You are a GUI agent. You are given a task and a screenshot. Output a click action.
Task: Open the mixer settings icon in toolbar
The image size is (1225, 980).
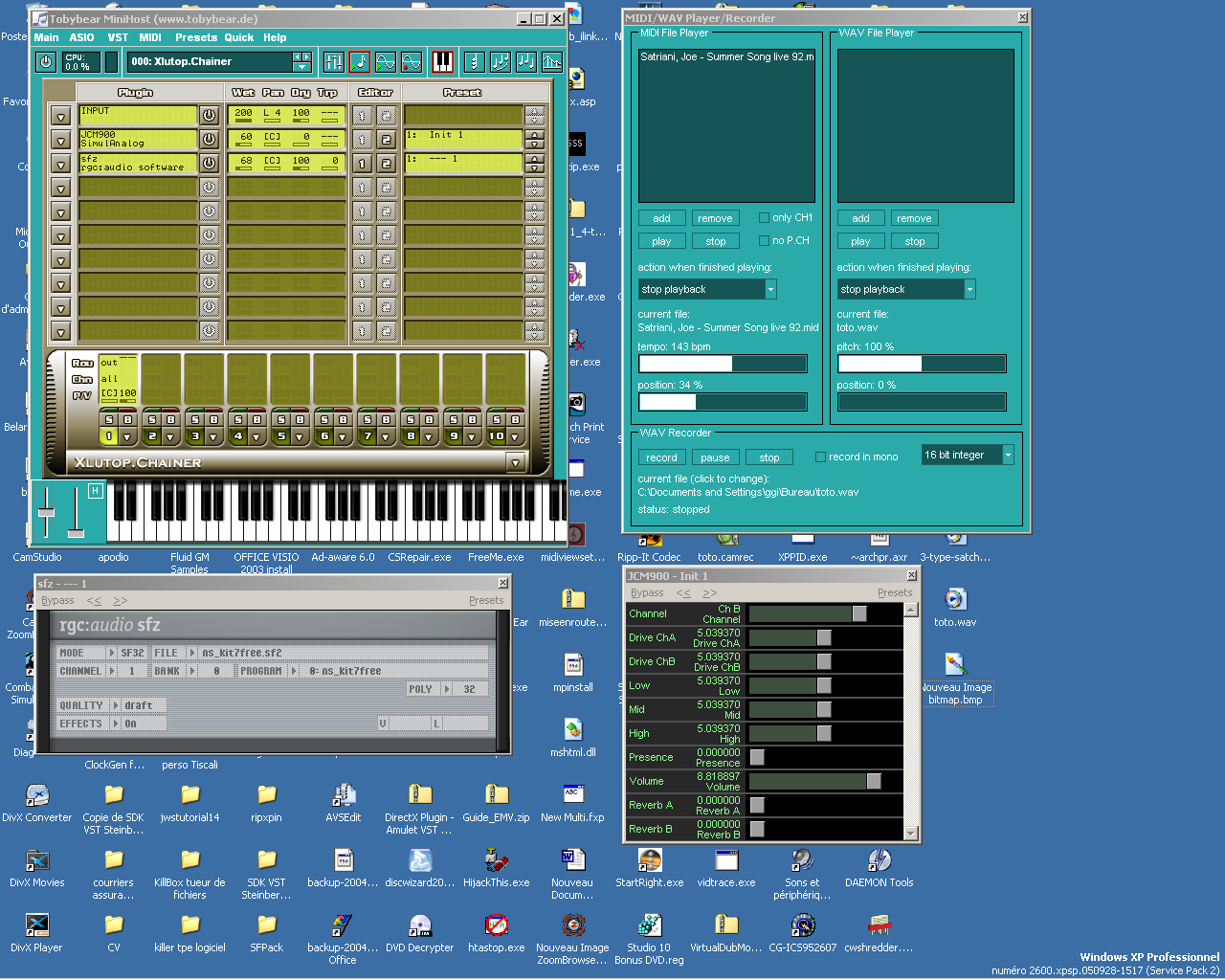333,62
